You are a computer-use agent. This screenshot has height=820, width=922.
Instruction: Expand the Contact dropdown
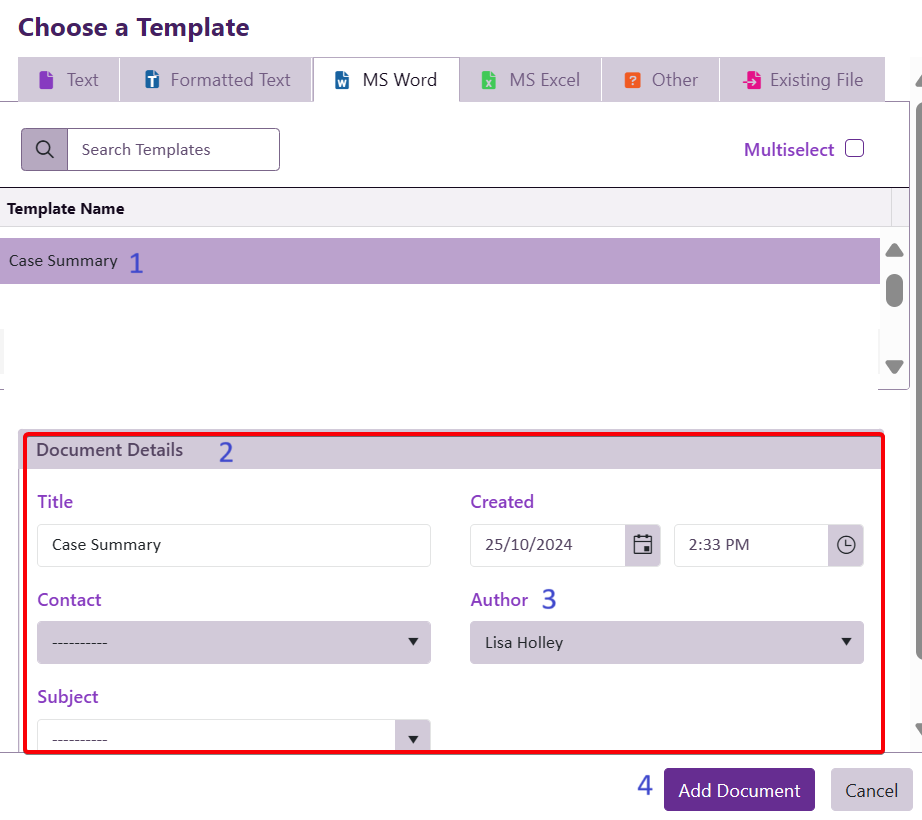coord(234,642)
